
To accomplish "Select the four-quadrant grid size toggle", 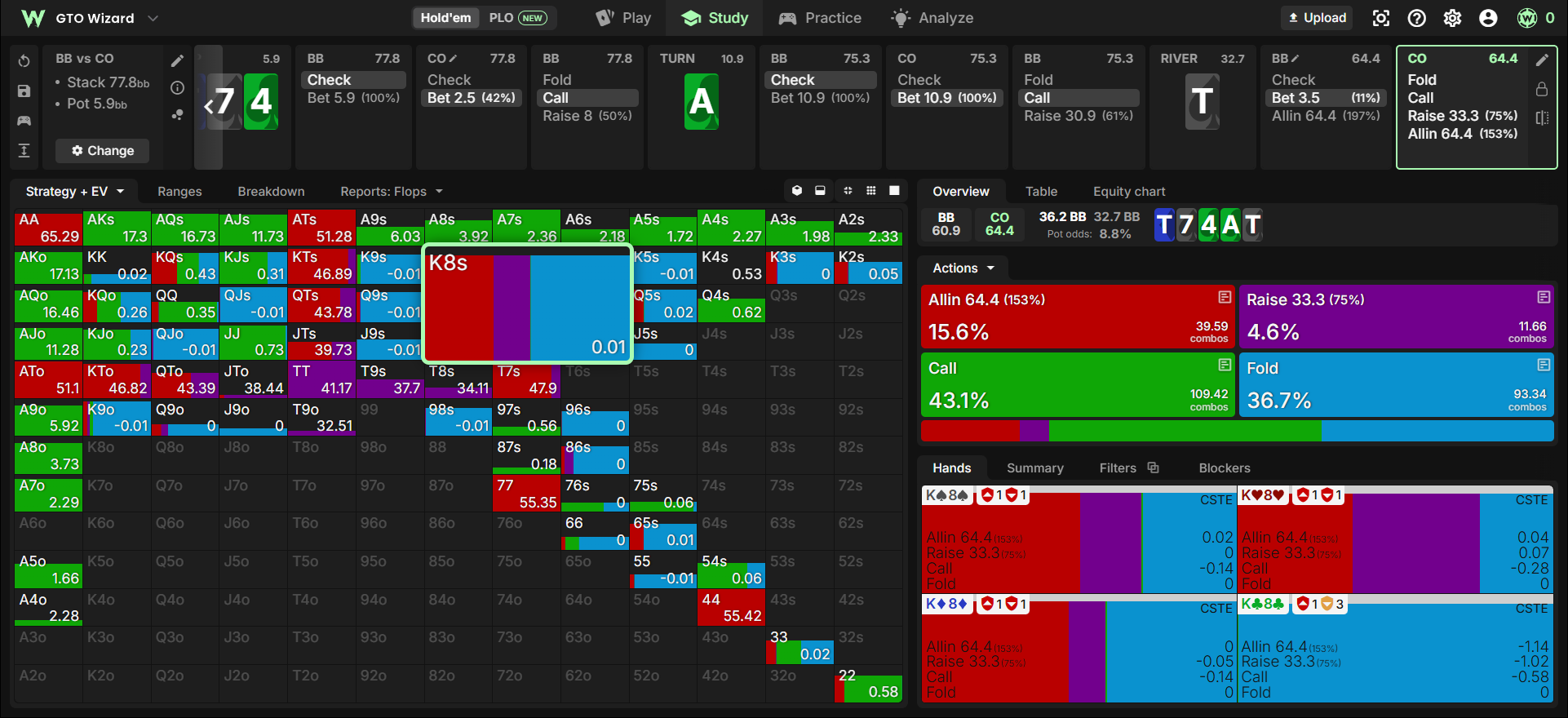I will coord(848,191).
